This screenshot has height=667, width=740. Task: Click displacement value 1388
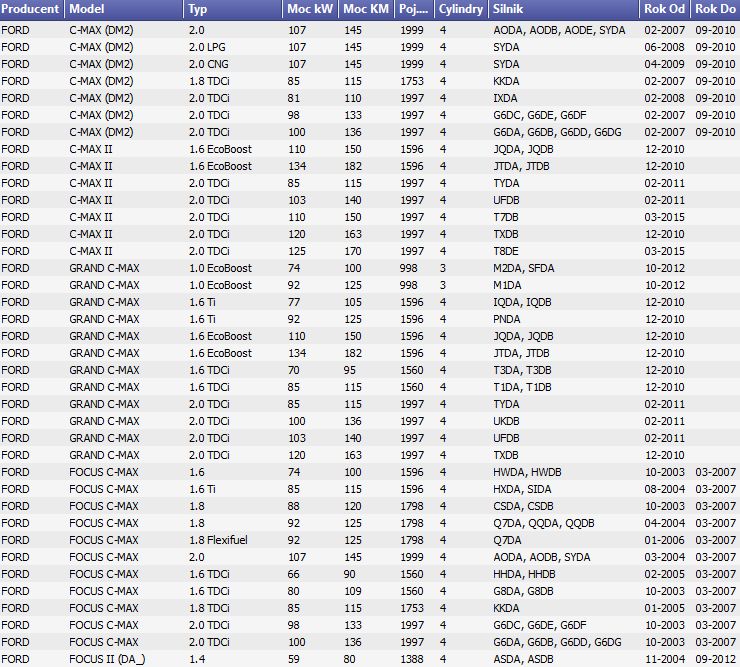(412, 659)
